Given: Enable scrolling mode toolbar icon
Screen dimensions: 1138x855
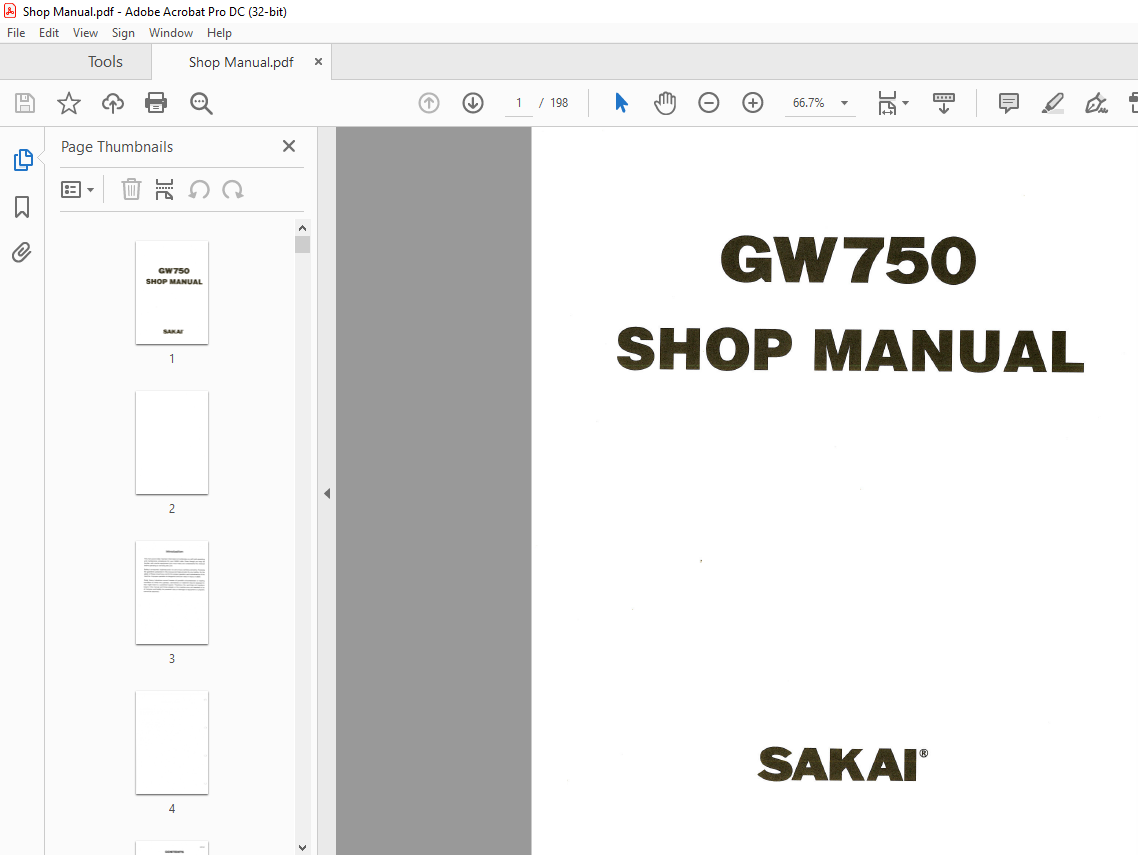Looking at the screenshot, I should 943,103.
